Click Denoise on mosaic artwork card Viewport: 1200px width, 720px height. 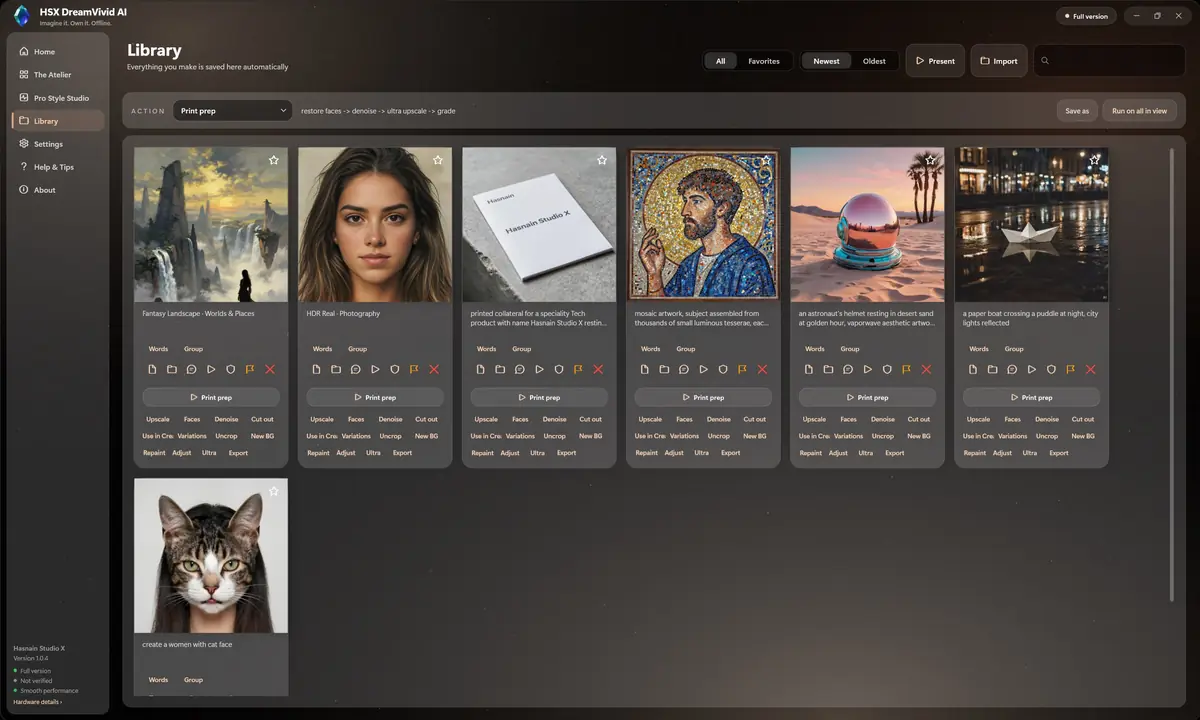pos(718,419)
